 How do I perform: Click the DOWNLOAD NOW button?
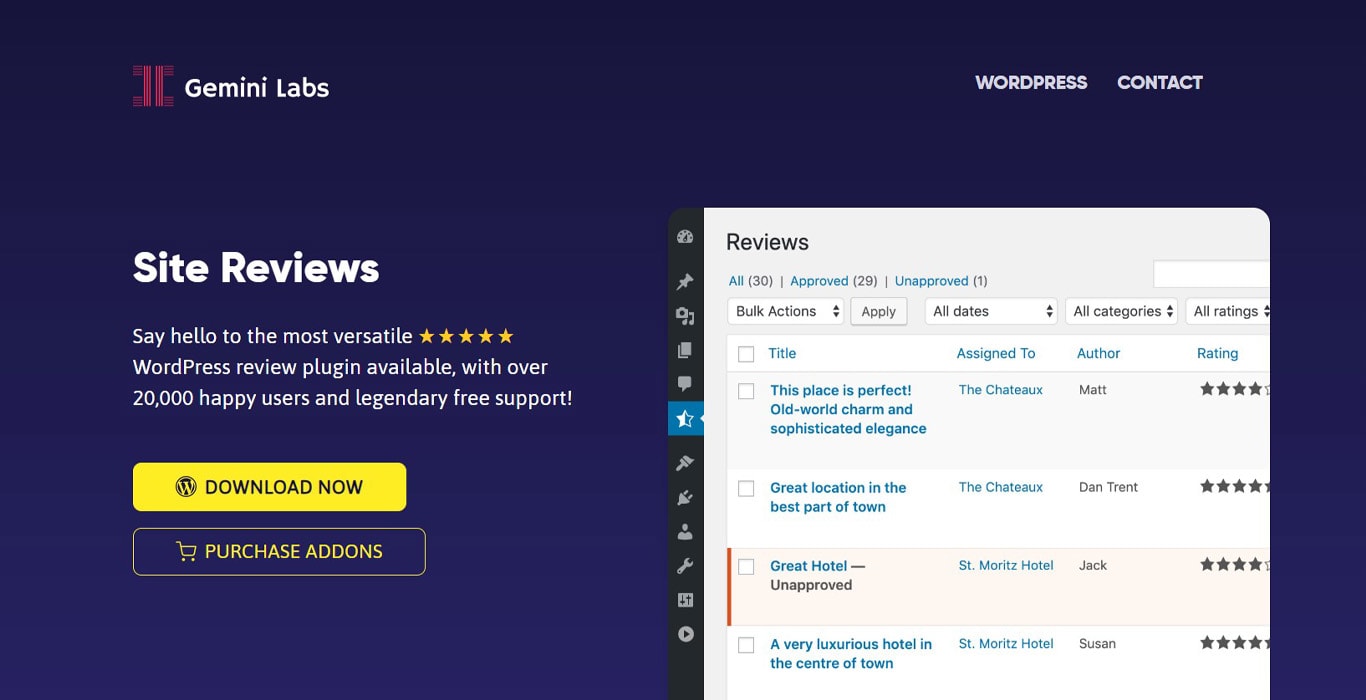269,487
